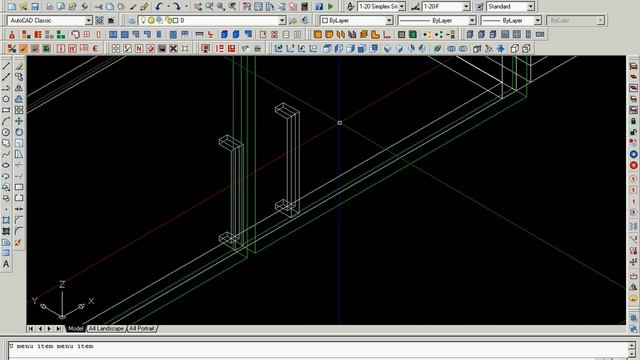This screenshot has height=360, width=640.
Task: Open the AutoCAD Classic workspace dropdown
Action: click(89, 20)
